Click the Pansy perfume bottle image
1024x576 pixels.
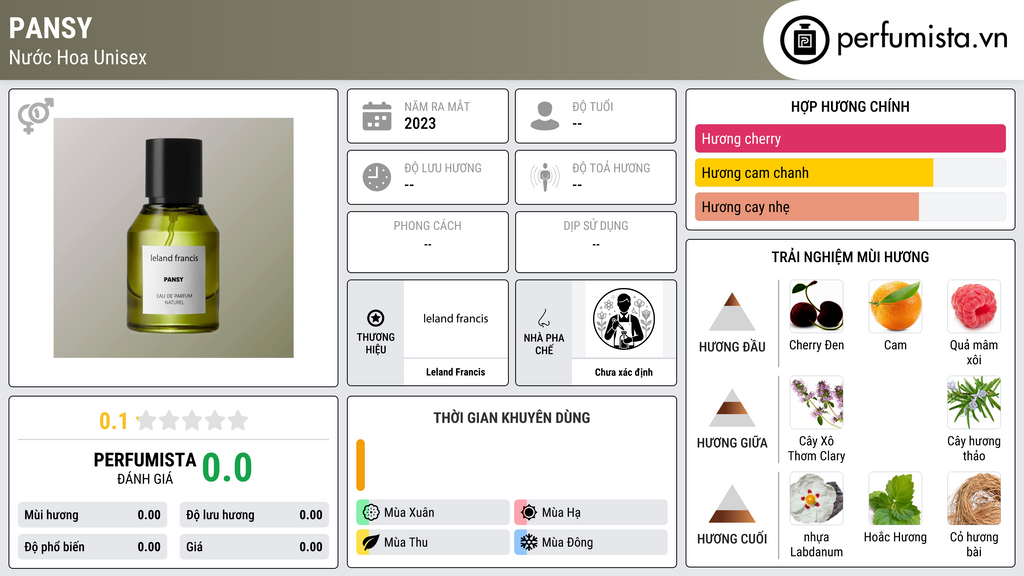(x=174, y=238)
